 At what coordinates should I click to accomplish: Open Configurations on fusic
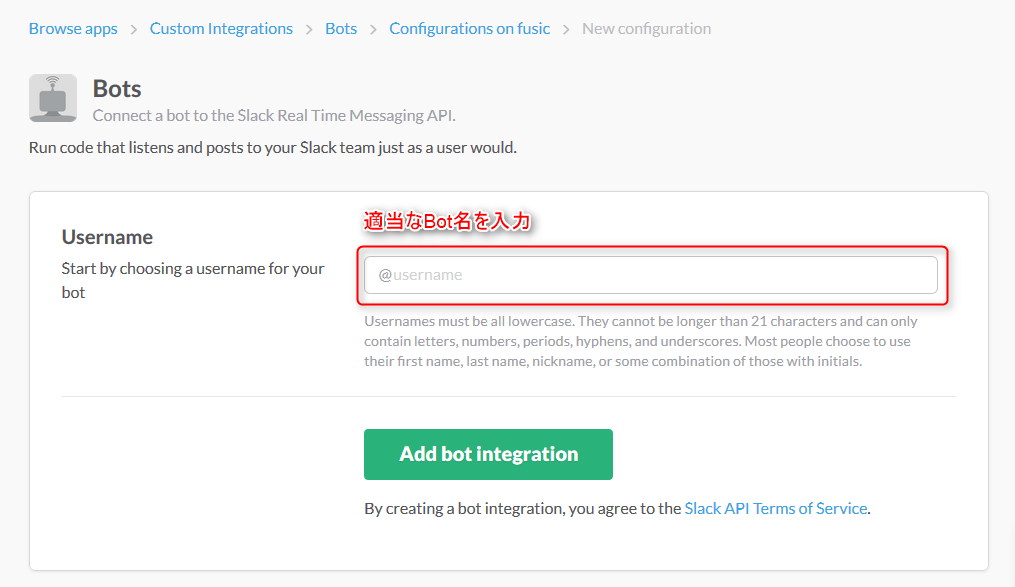click(x=469, y=28)
